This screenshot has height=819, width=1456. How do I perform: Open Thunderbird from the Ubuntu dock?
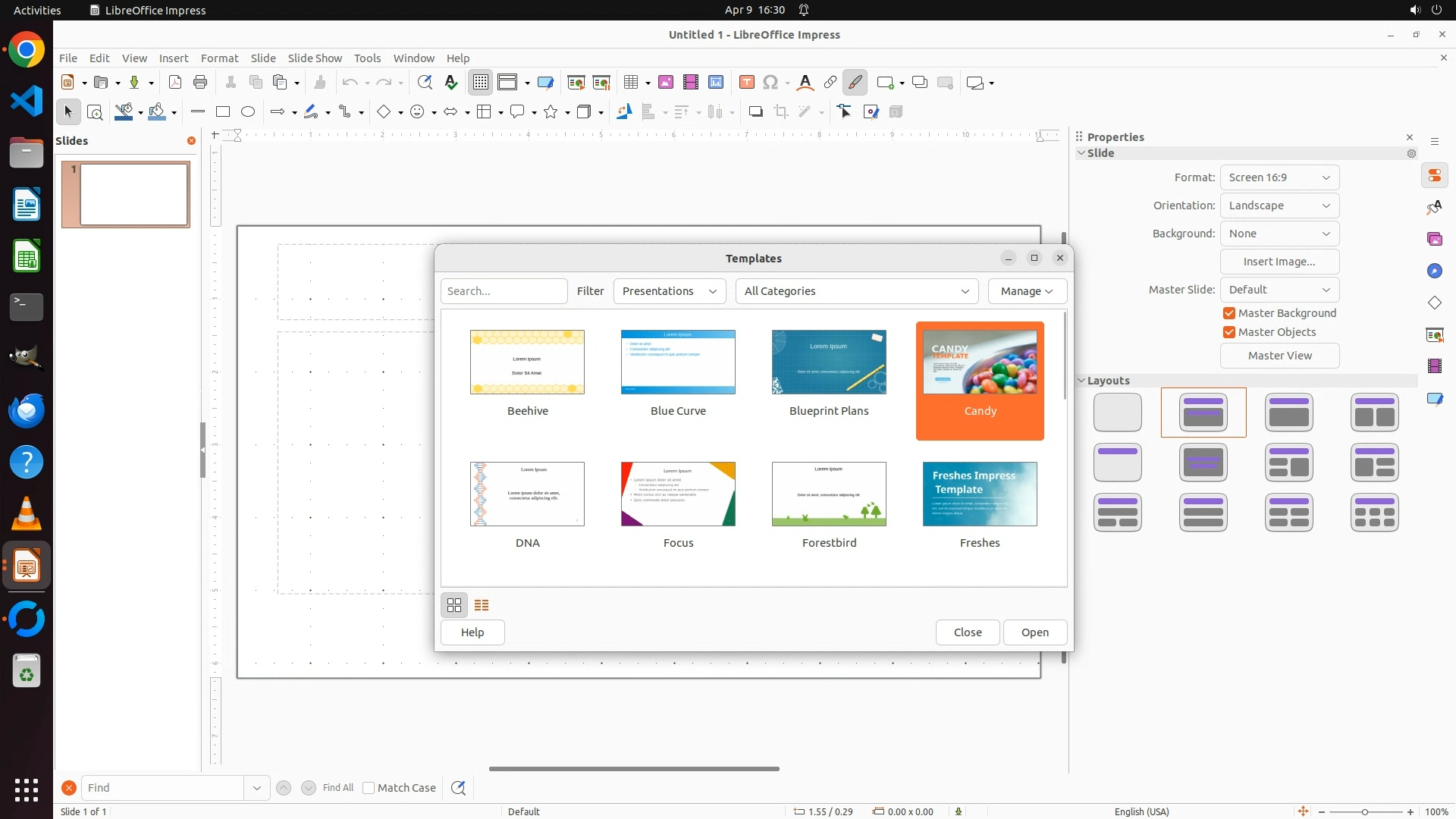click(27, 410)
